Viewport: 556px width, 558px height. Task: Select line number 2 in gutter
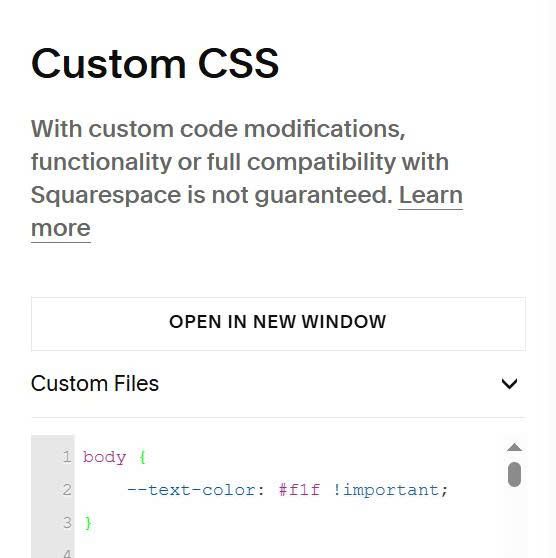tap(67, 490)
